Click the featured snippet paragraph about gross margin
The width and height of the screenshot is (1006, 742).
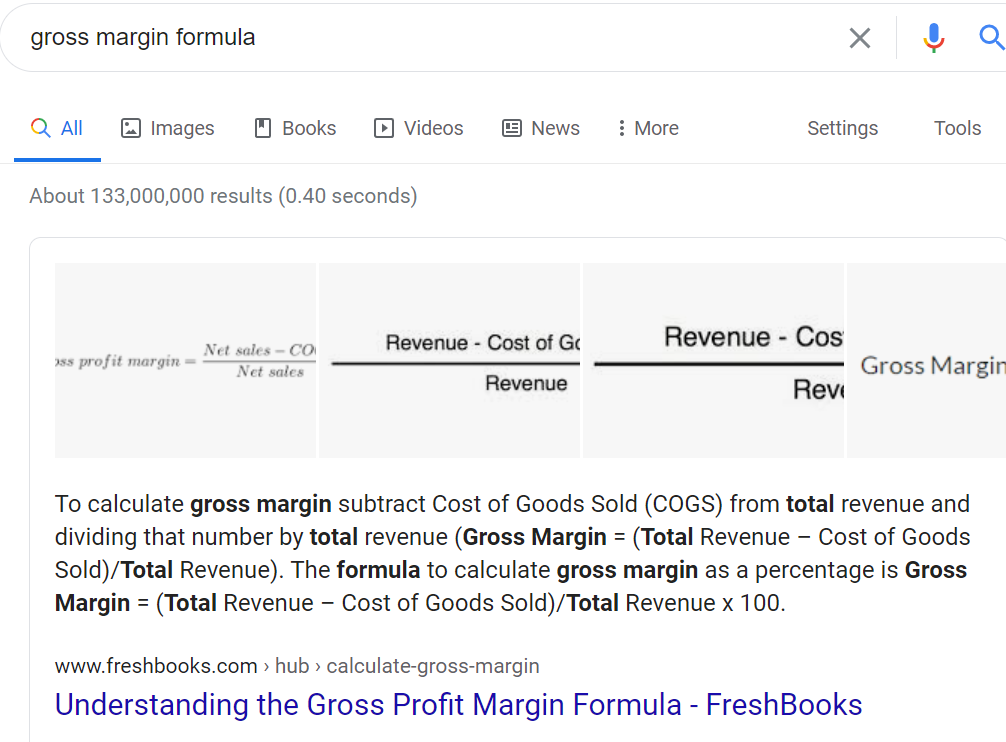(512, 553)
